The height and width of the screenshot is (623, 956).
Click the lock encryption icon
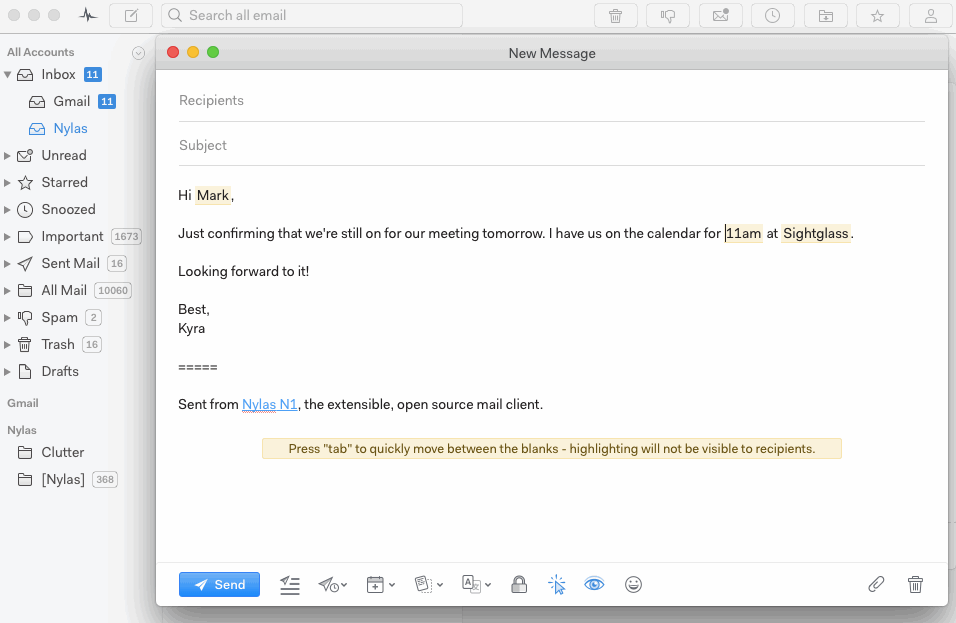point(519,585)
